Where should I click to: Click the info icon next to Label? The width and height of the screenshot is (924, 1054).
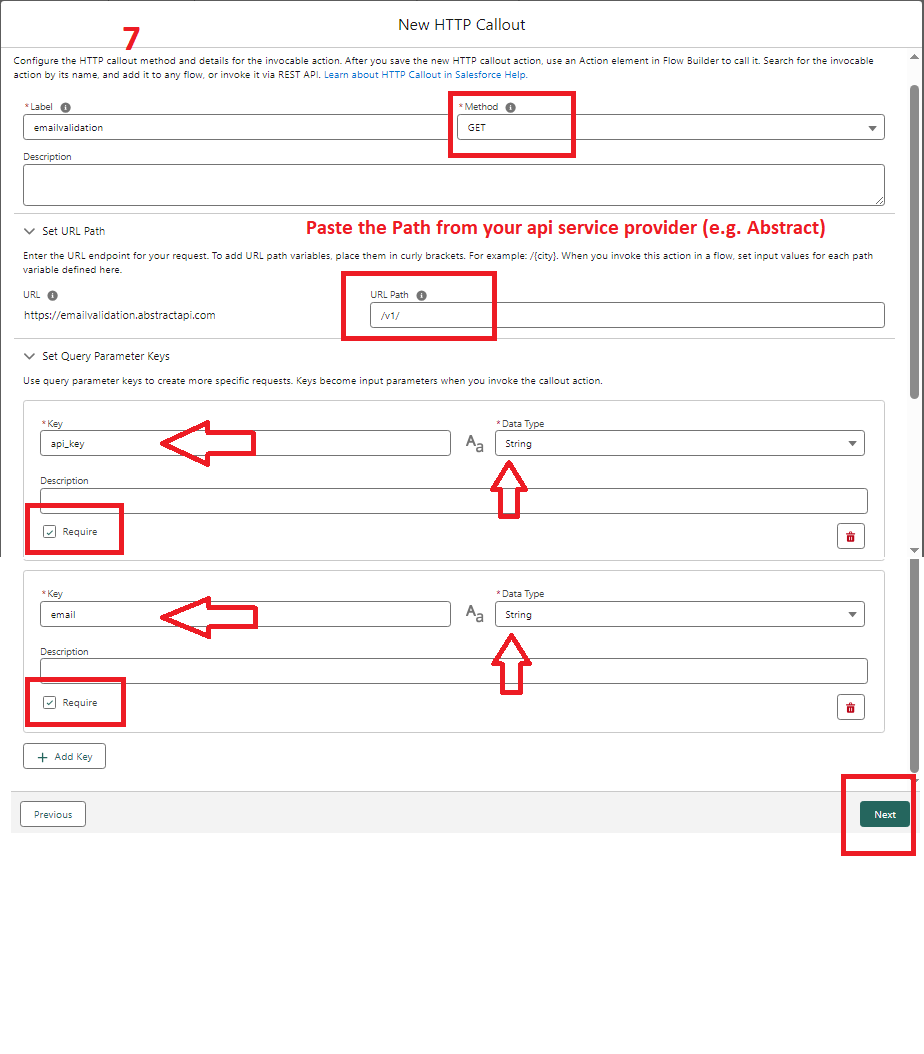pos(66,107)
